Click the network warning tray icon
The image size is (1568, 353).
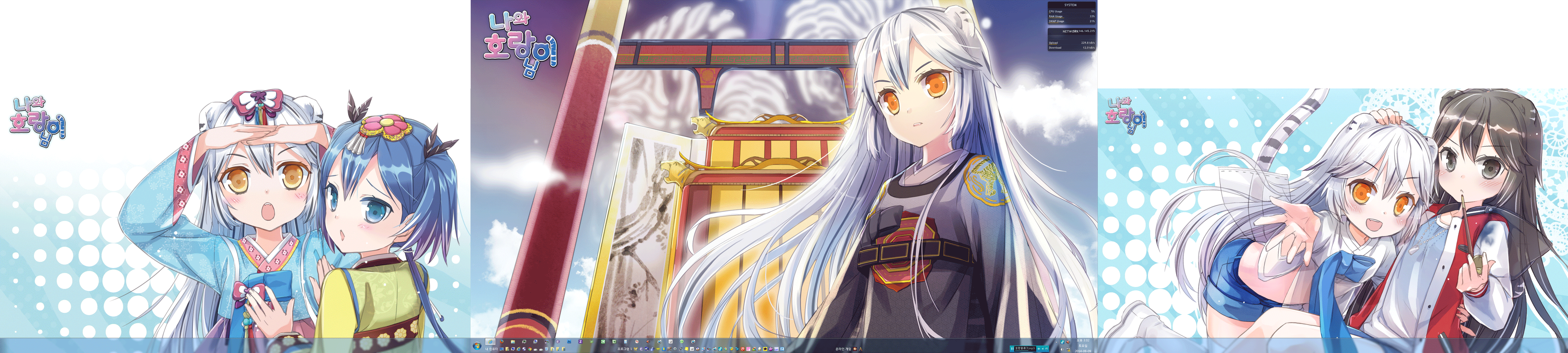[x=1068, y=350]
